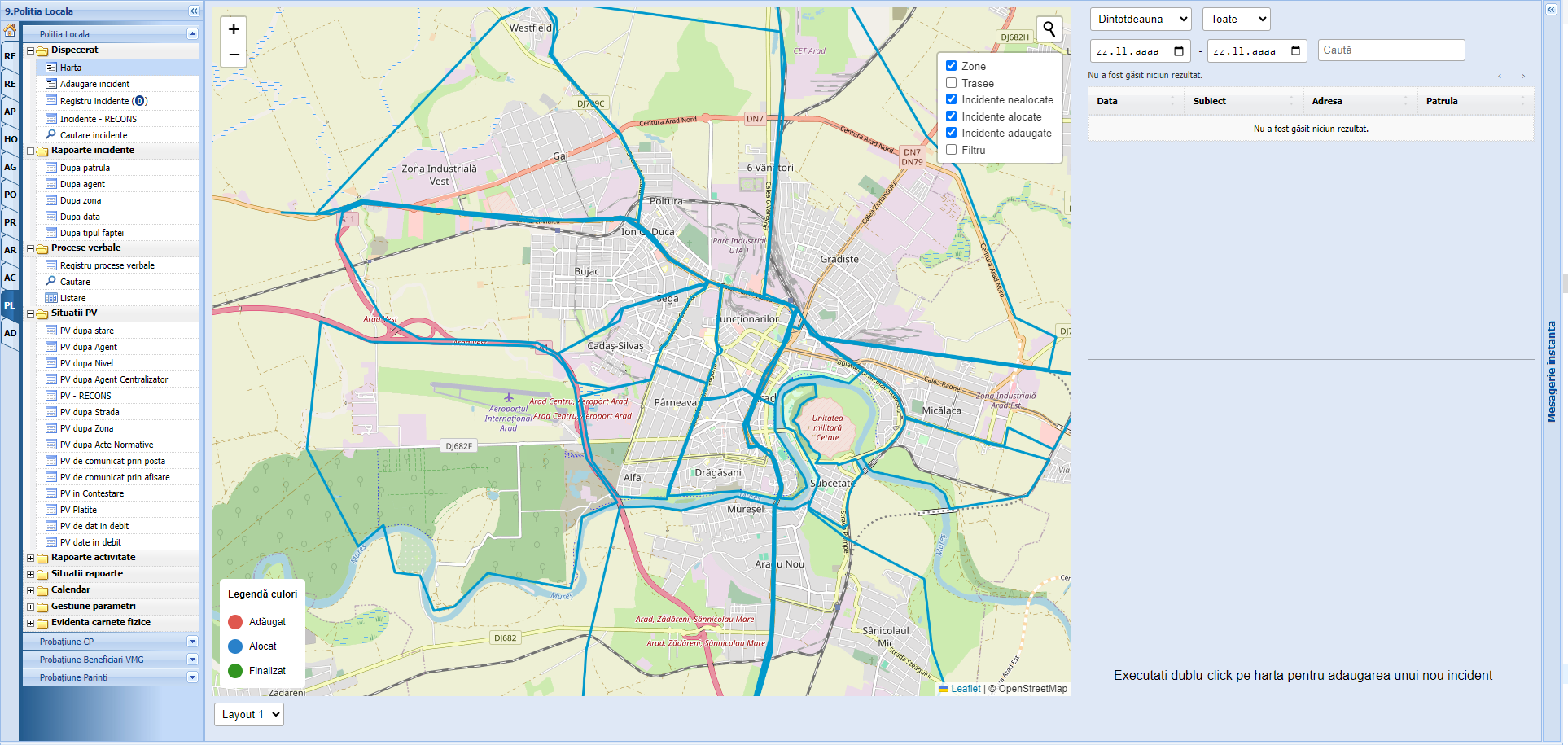Open calendar picker of second date field
The width and height of the screenshot is (1568, 745).
click(1295, 51)
